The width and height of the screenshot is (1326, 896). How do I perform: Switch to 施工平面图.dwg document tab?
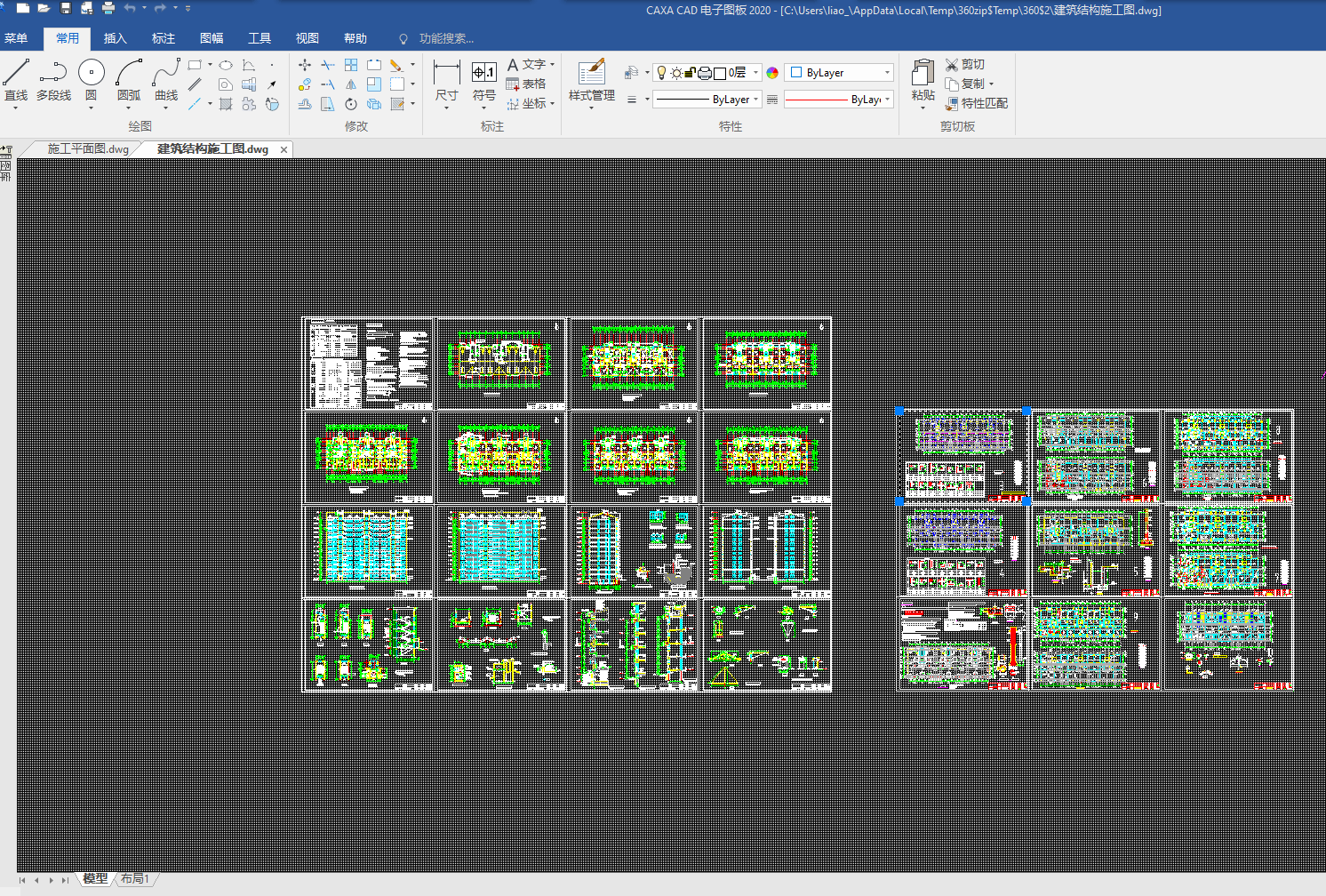coord(88,148)
